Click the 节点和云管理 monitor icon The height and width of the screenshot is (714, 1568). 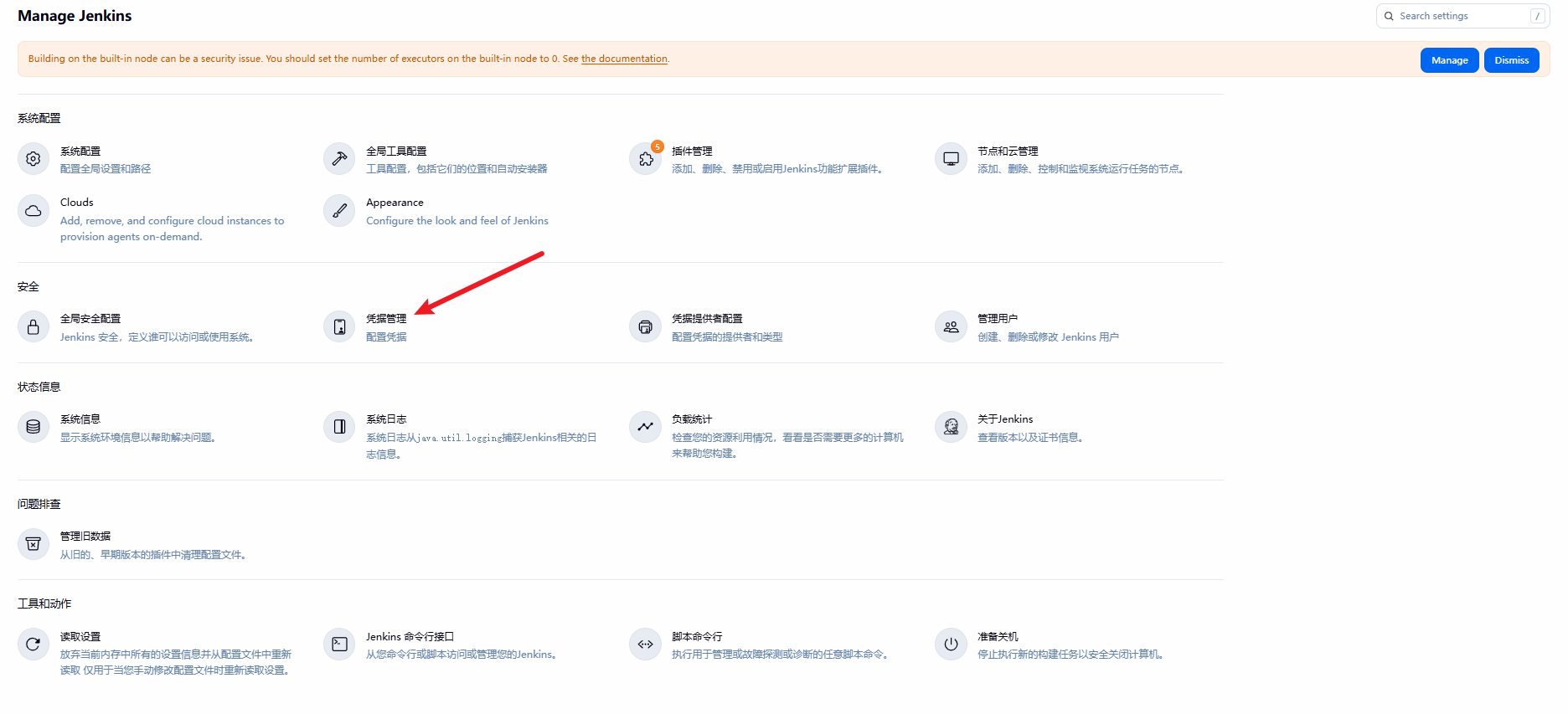(x=951, y=159)
